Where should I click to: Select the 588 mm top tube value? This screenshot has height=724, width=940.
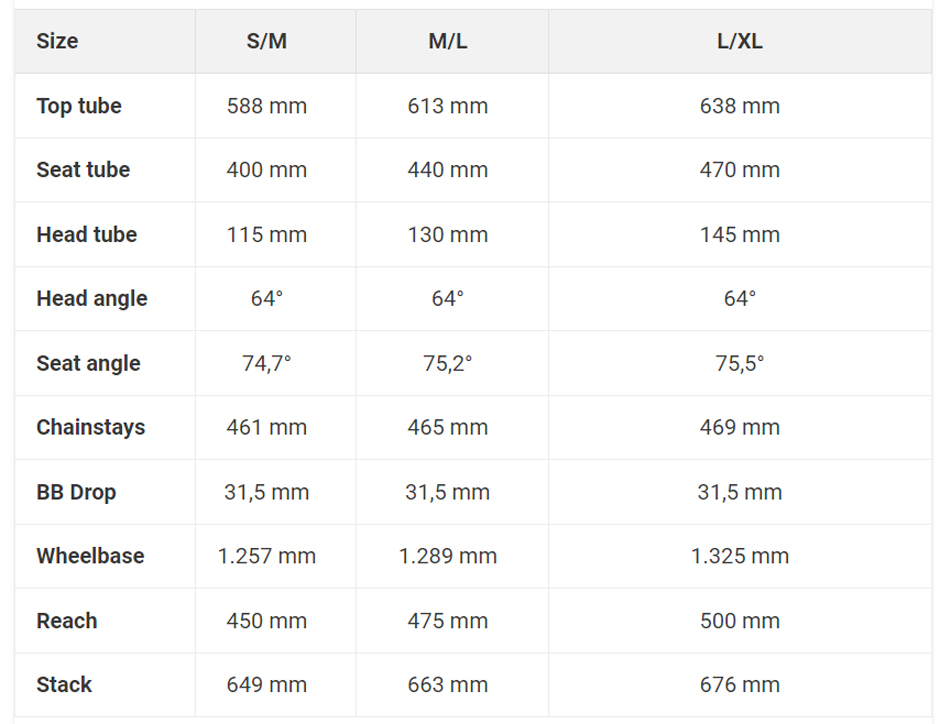(x=267, y=106)
